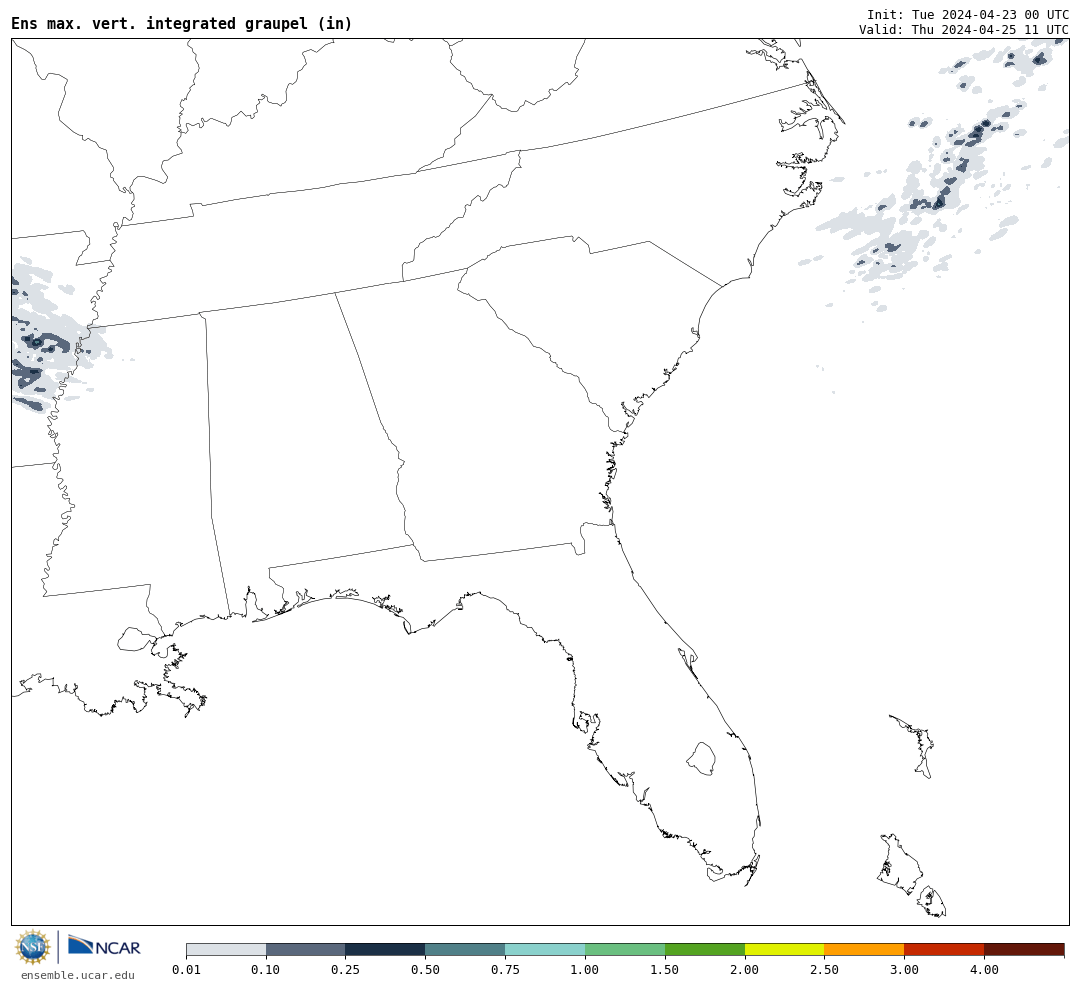Click the 2.00–2.50 yellow color swatch
1080x988 pixels.
tap(785, 950)
